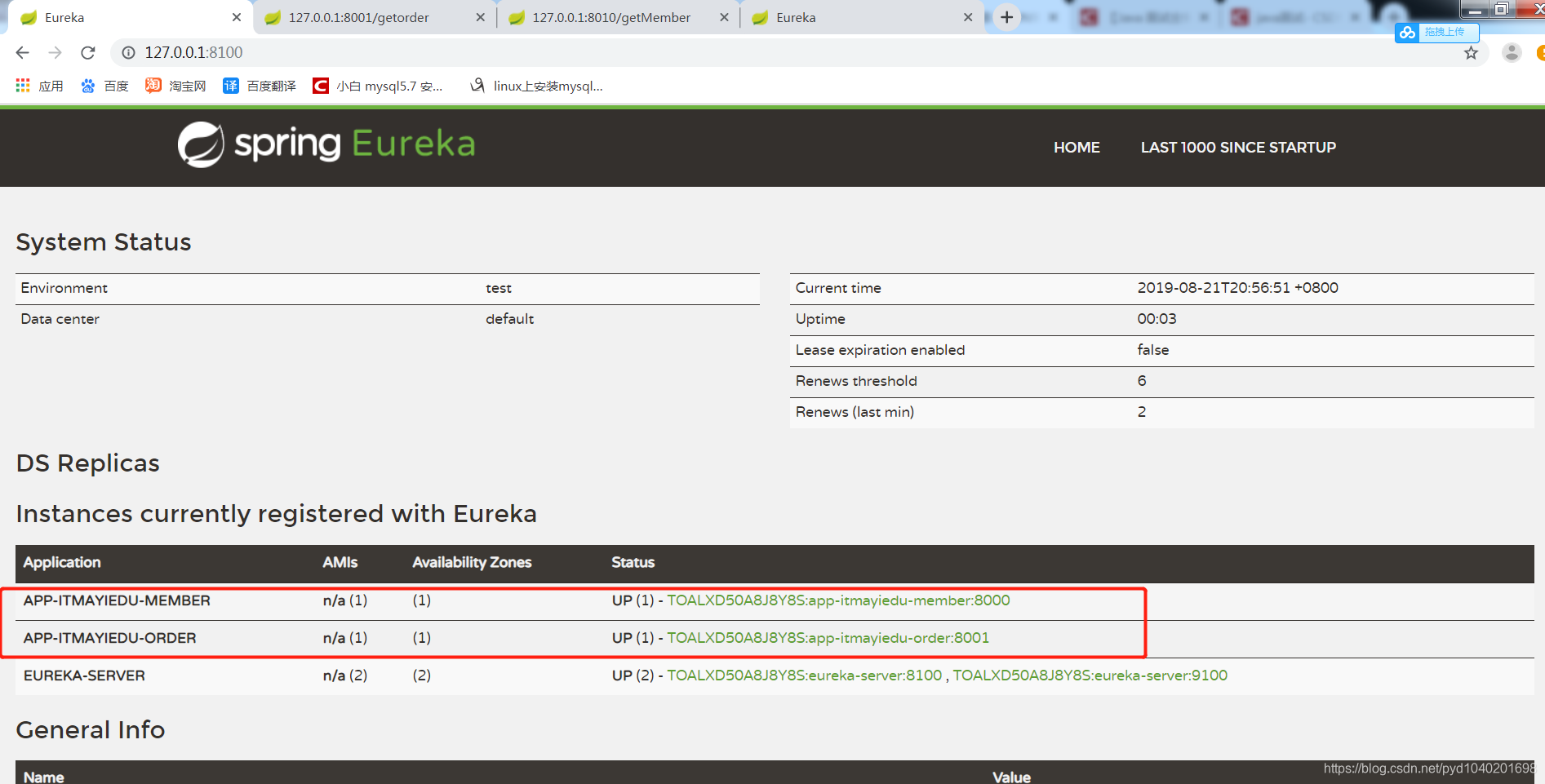Image resolution: width=1545 pixels, height=784 pixels.
Task: Reload the Eureka page
Action: coord(88,53)
